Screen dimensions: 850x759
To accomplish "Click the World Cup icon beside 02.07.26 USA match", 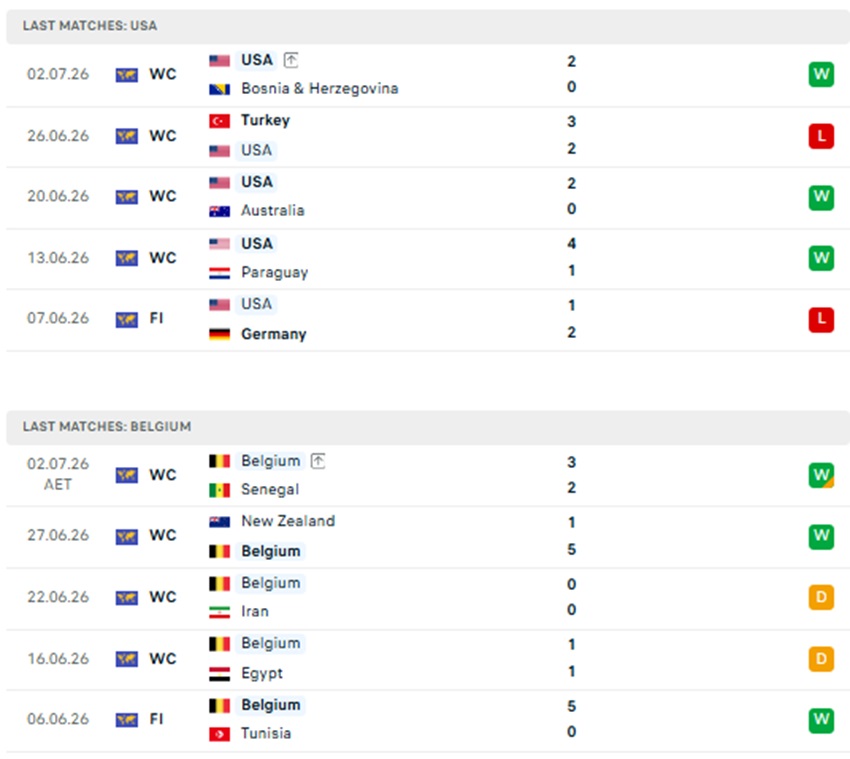I will pos(127,75).
